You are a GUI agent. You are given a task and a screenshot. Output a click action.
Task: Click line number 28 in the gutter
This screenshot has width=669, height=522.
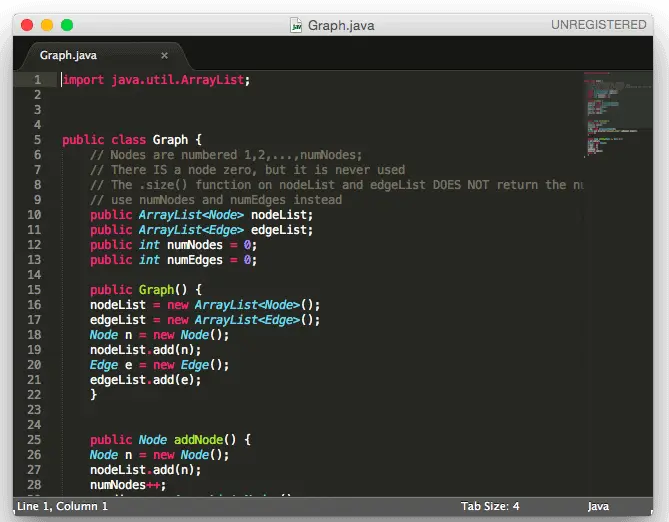(x=34, y=485)
